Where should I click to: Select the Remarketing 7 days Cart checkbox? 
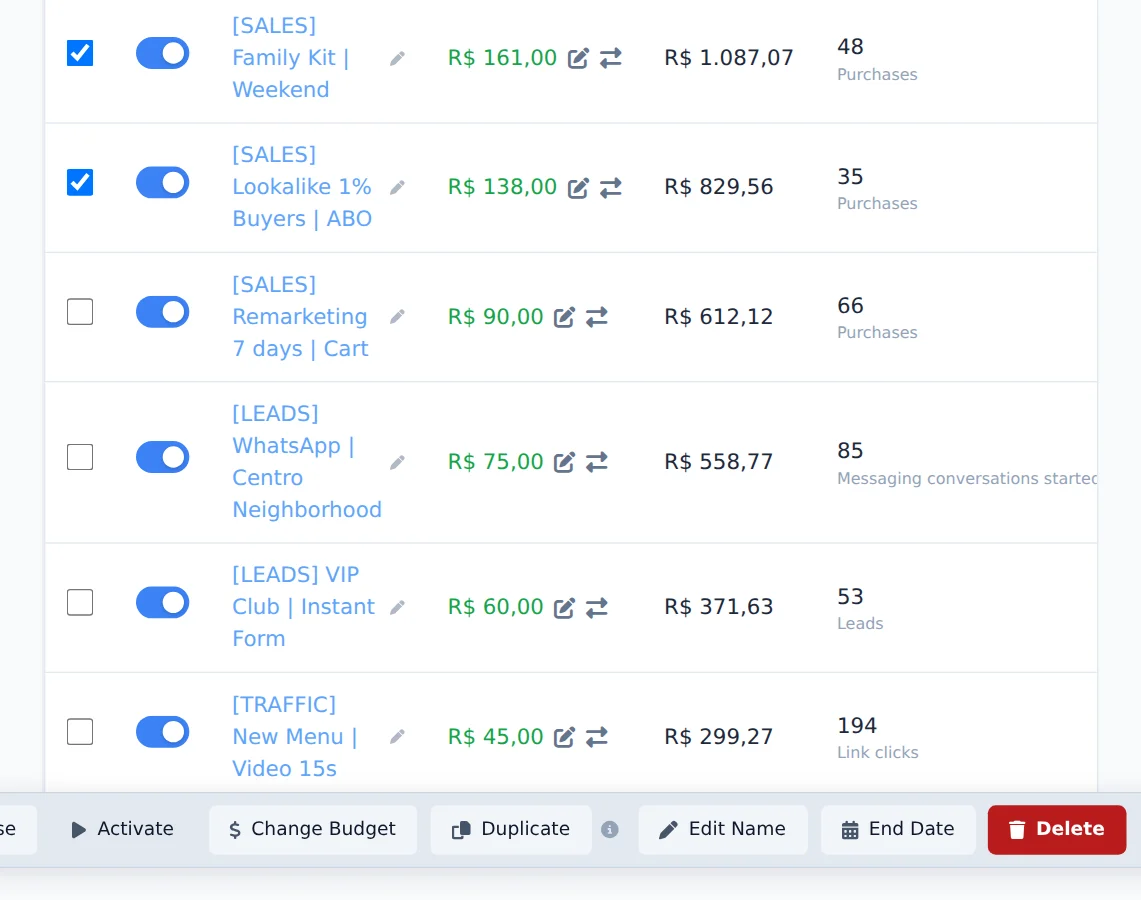click(80, 312)
